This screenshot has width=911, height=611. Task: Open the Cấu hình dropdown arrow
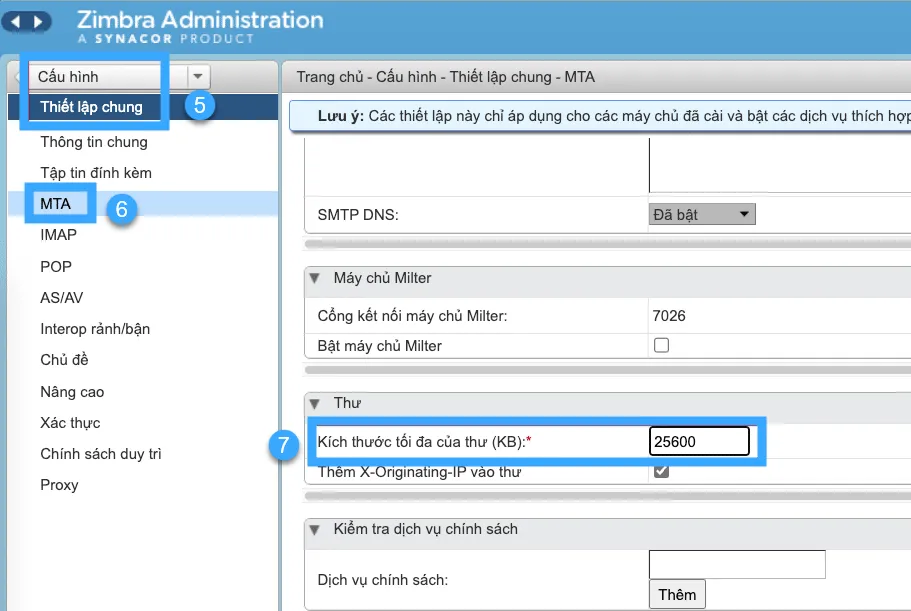point(199,76)
